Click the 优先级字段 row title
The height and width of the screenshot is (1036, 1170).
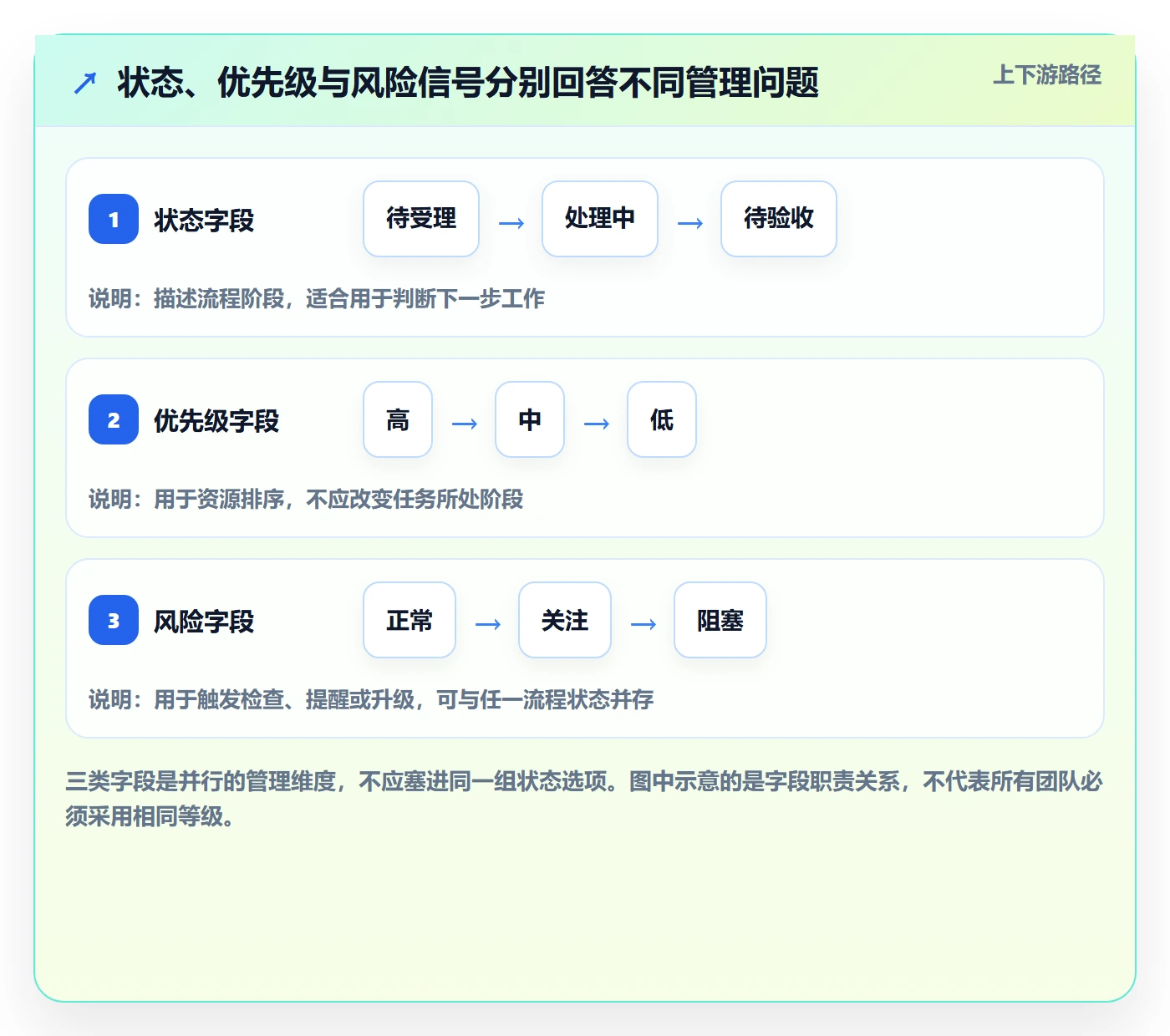[x=216, y=421]
